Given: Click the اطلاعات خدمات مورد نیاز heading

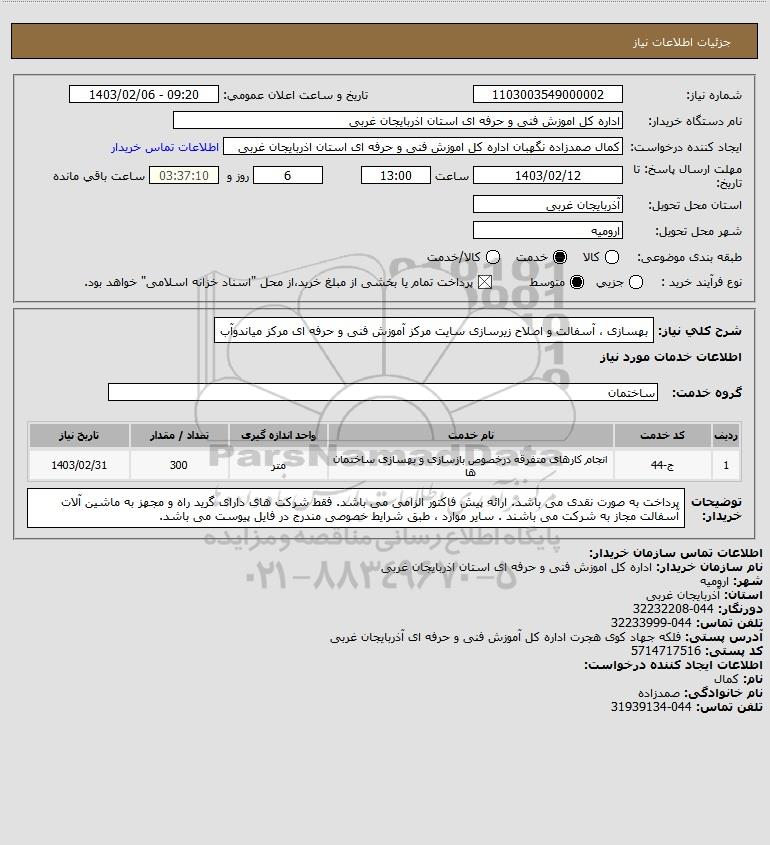Looking at the screenshot, I should pyautogui.click(x=671, y=357).
